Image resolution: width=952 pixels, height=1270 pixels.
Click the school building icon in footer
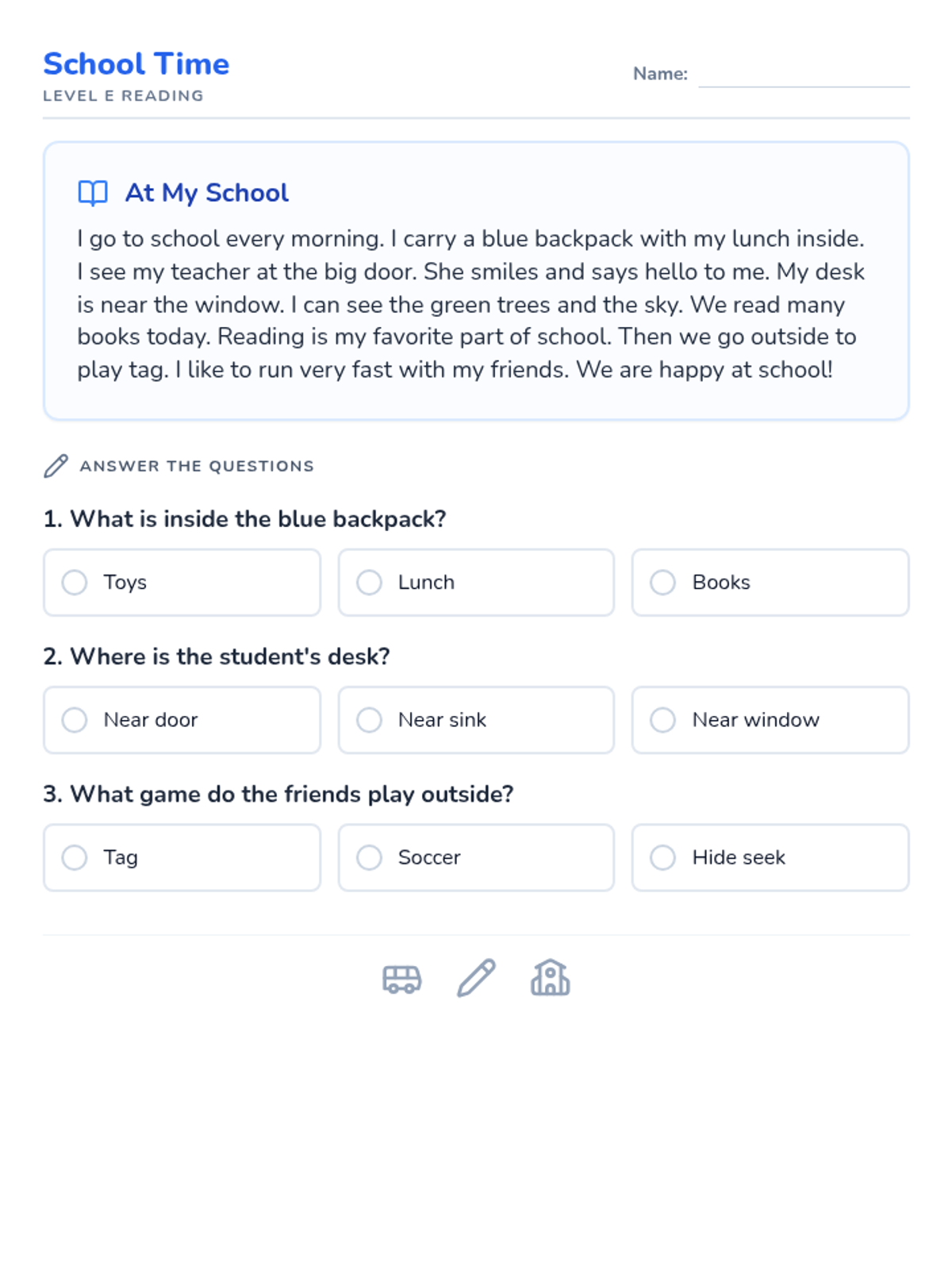(550, 978)
